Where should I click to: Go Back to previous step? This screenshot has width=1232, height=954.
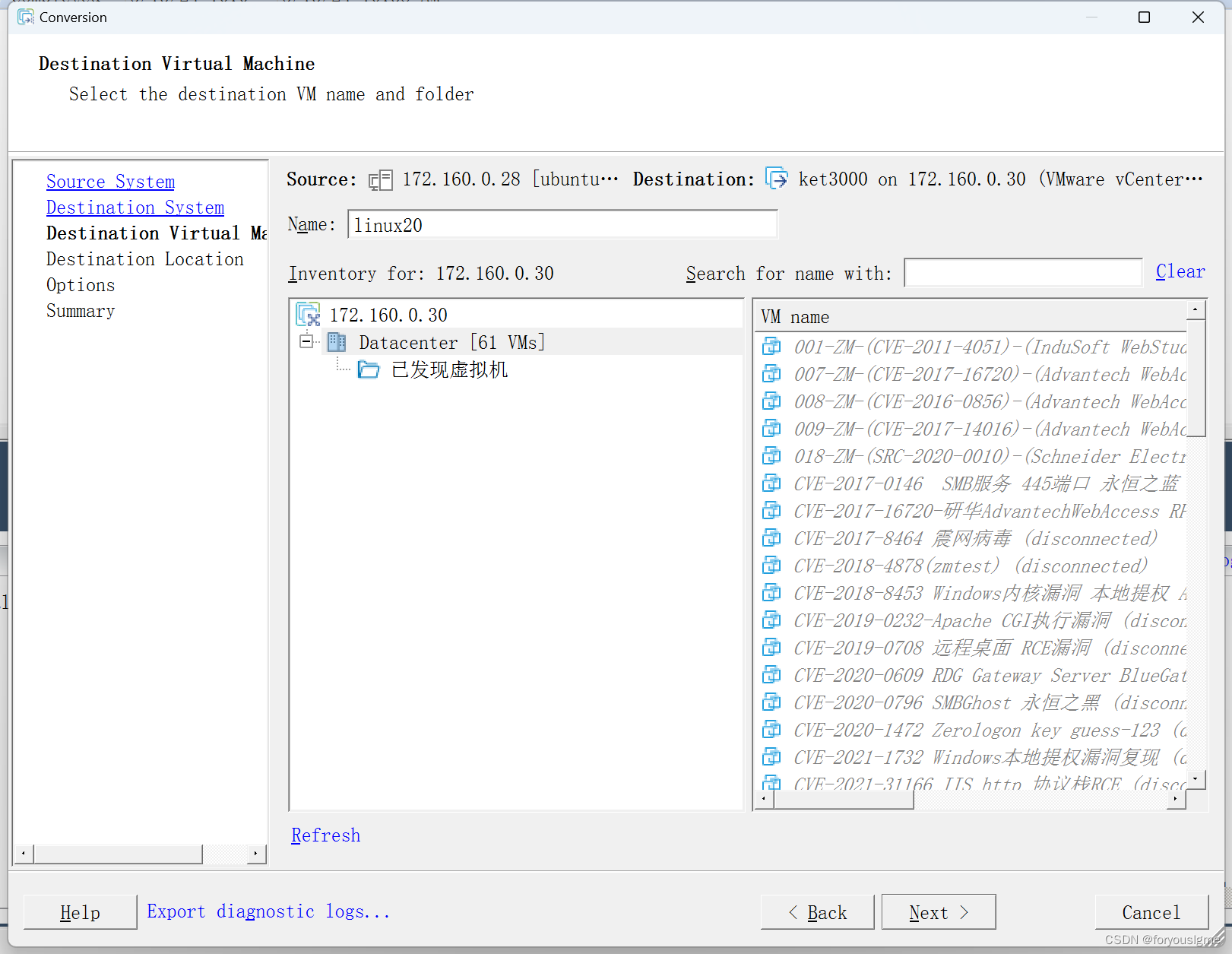(817, 912)
